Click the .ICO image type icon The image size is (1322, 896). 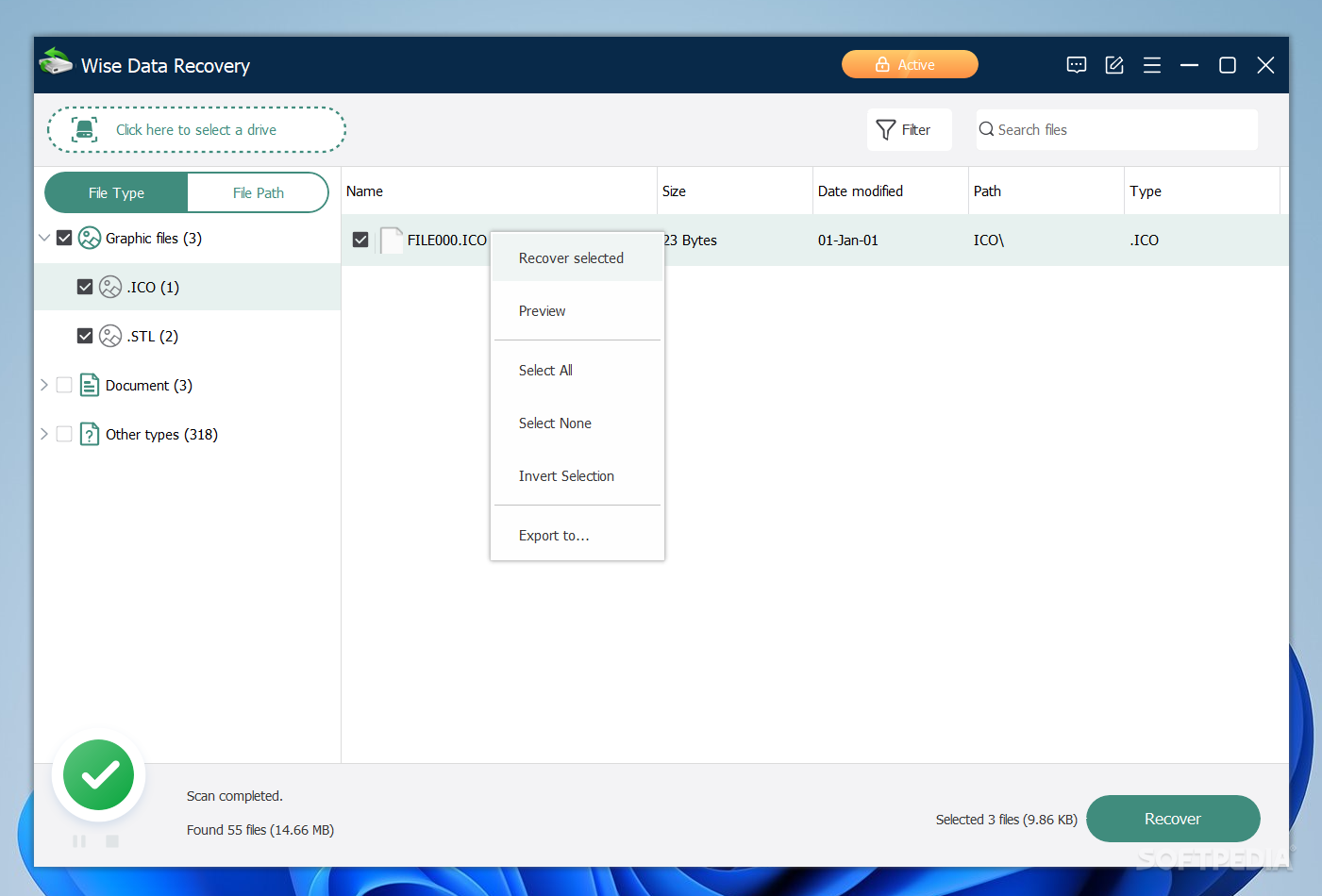(110, 287)
